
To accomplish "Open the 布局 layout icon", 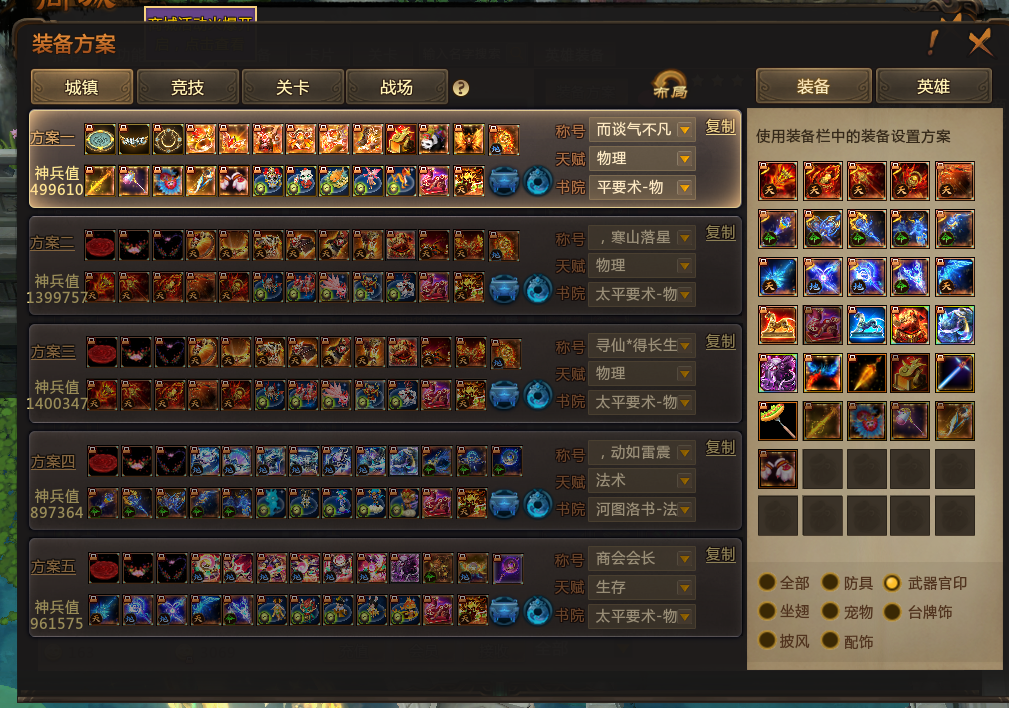I will (670, 86).
